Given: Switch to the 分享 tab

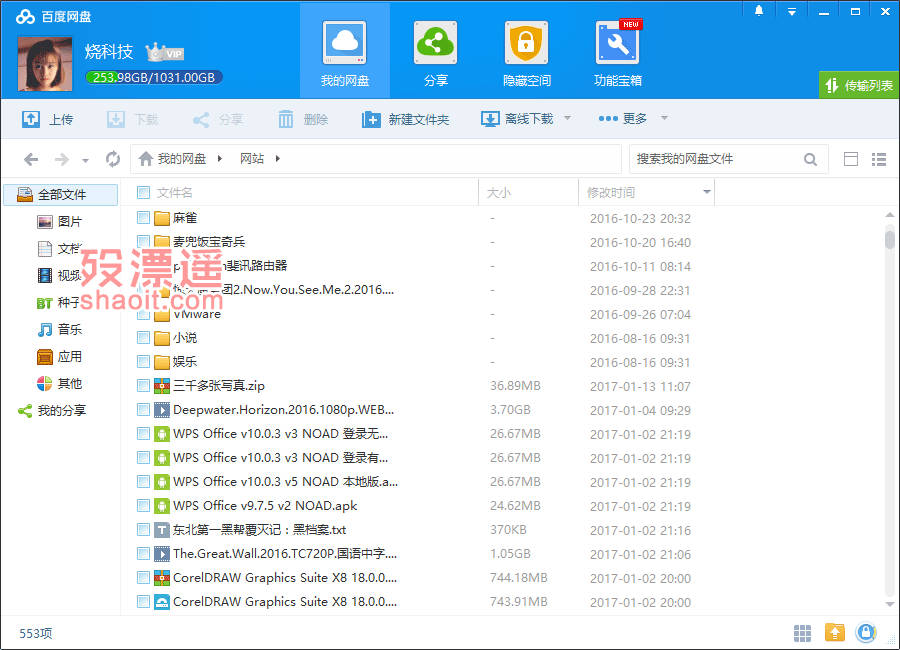Looking at the screenshot, I should tap(436, 52).
